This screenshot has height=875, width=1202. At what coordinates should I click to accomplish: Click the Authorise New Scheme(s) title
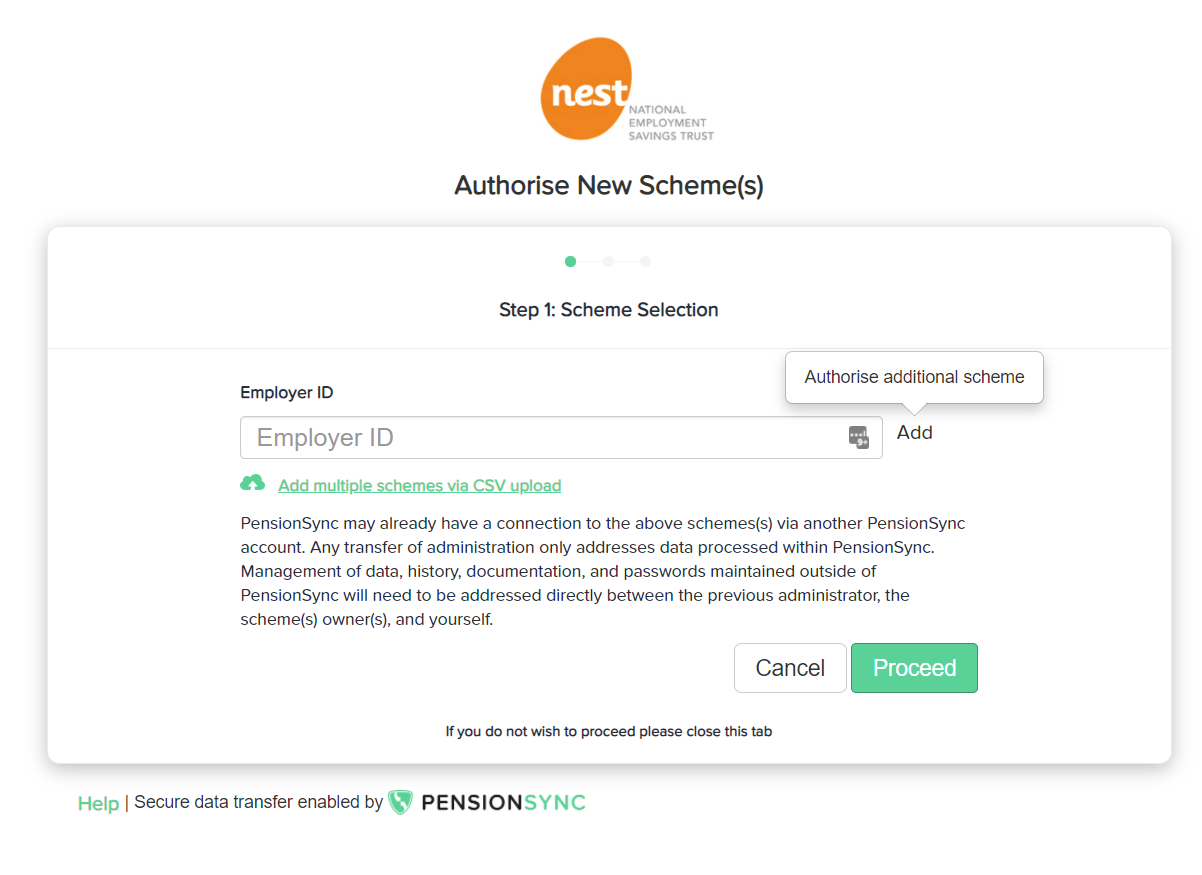coord(608,185)
